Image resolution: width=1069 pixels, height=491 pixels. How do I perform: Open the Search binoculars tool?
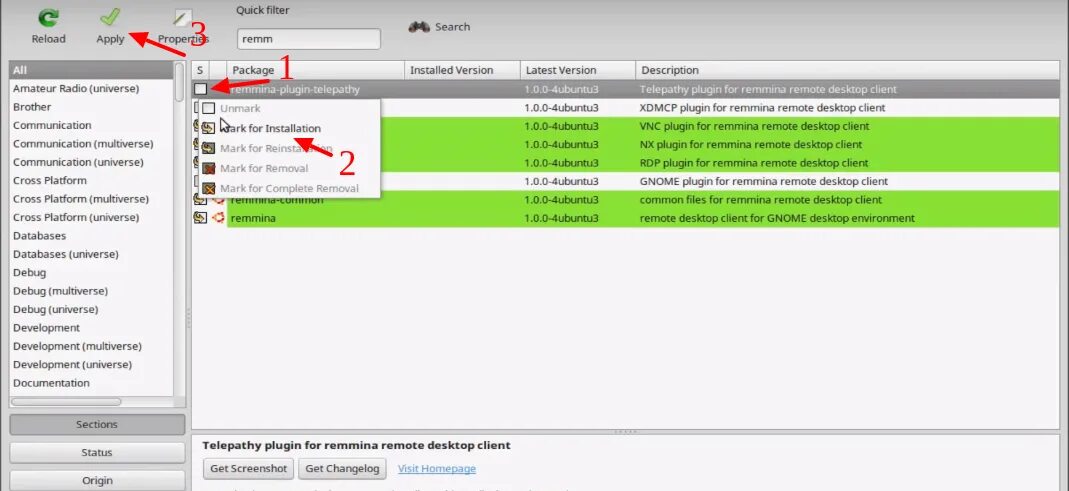click(439, 27)
